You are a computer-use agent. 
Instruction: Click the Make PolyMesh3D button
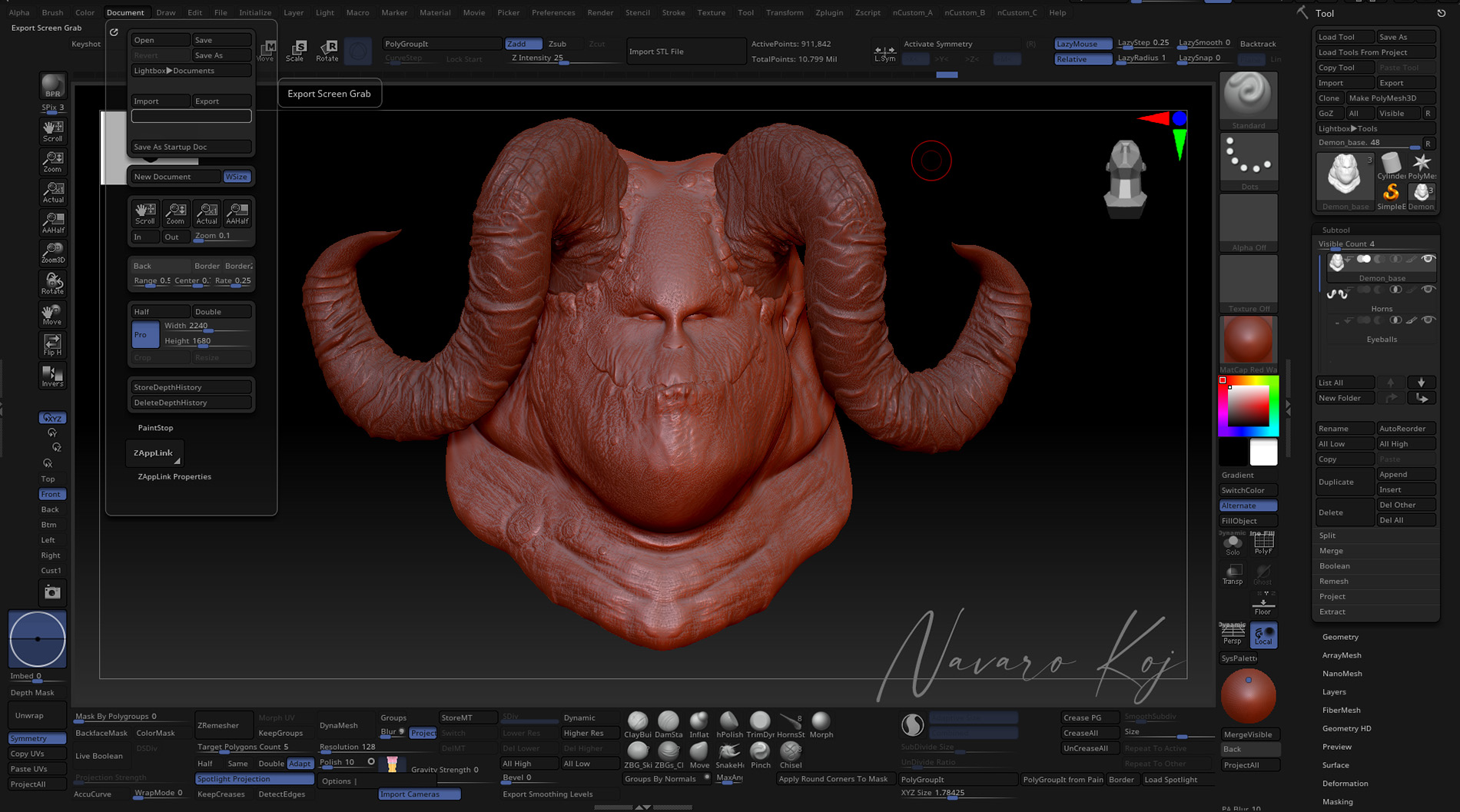click(x=1391, y=98)
